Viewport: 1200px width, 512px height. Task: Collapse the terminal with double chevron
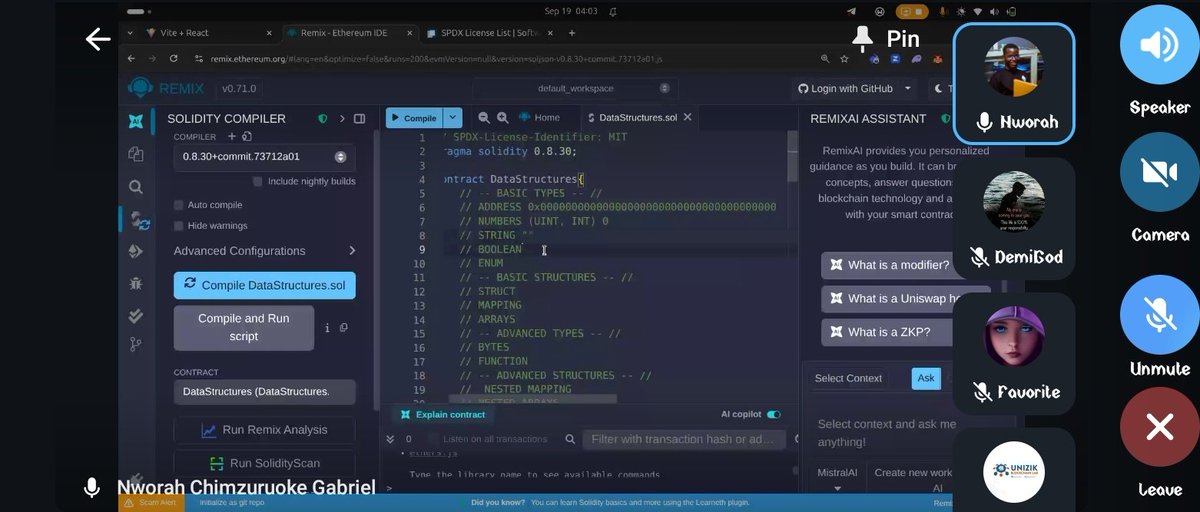390,439
